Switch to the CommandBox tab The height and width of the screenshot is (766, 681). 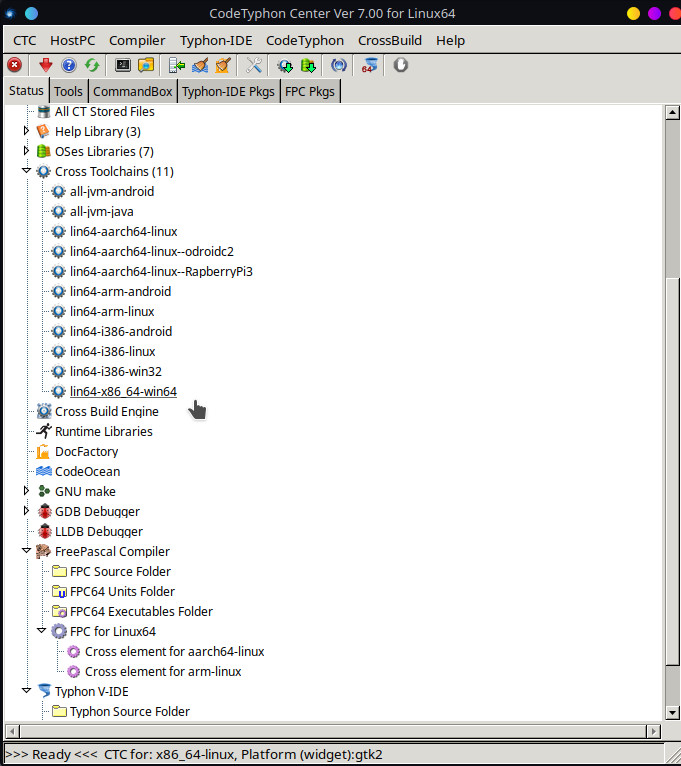pyautogui.click(x=132, y=91)
